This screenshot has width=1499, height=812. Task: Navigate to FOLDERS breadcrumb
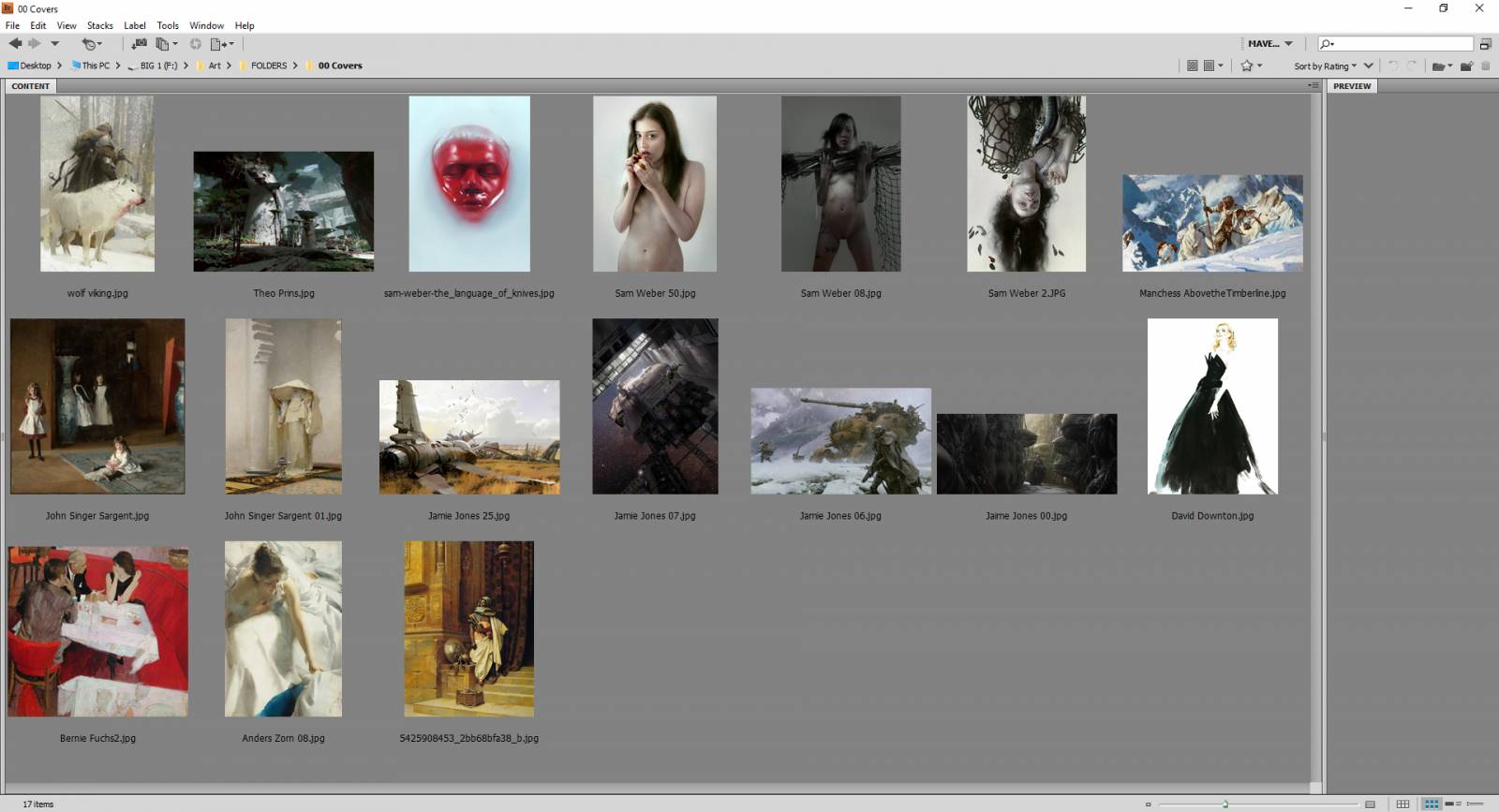[264, 66]
